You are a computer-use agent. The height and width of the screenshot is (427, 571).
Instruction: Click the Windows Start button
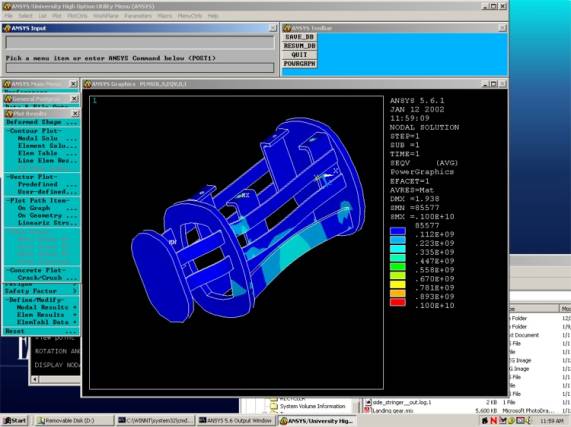(x=15, y=420)
